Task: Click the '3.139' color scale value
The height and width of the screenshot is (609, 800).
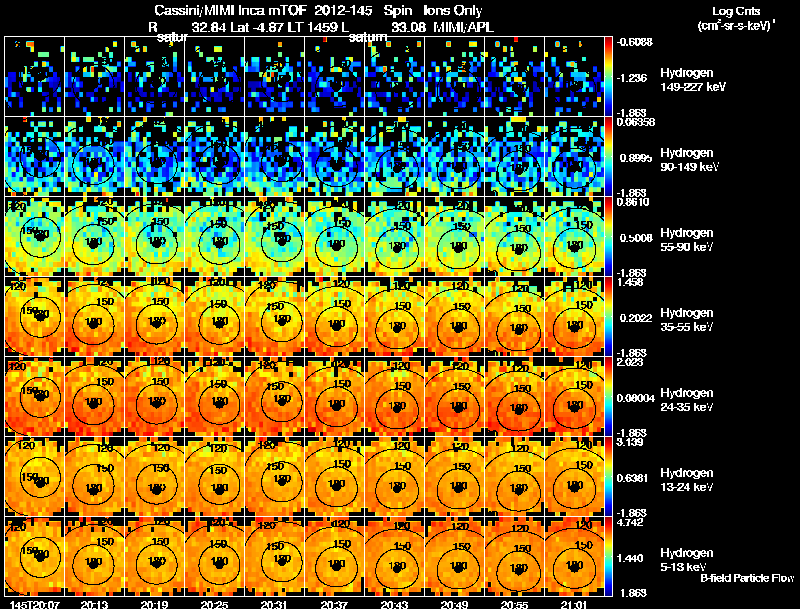Action: point(630,442)
